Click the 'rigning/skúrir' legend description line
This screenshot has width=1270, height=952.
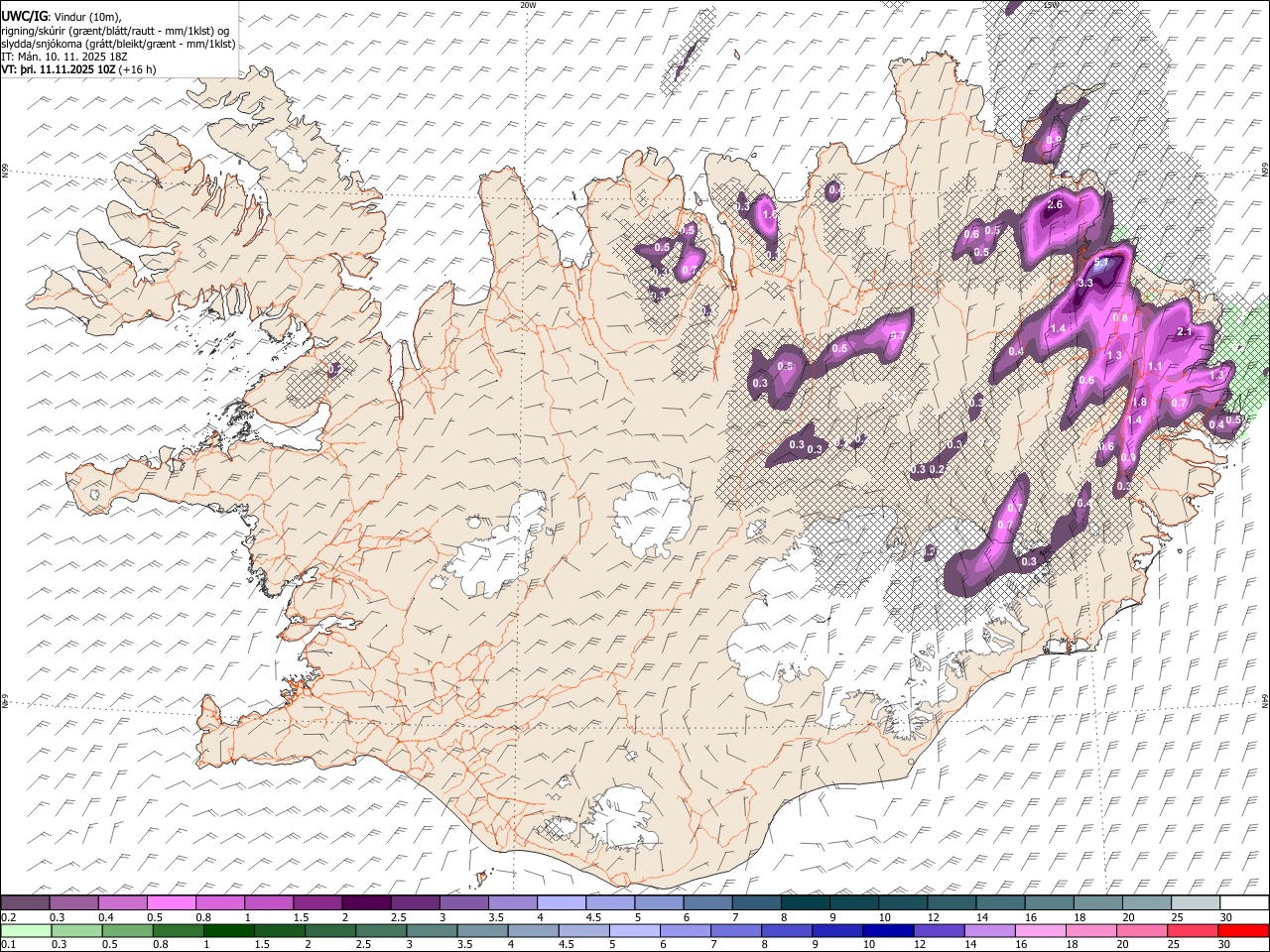click(x=116, y=31)
